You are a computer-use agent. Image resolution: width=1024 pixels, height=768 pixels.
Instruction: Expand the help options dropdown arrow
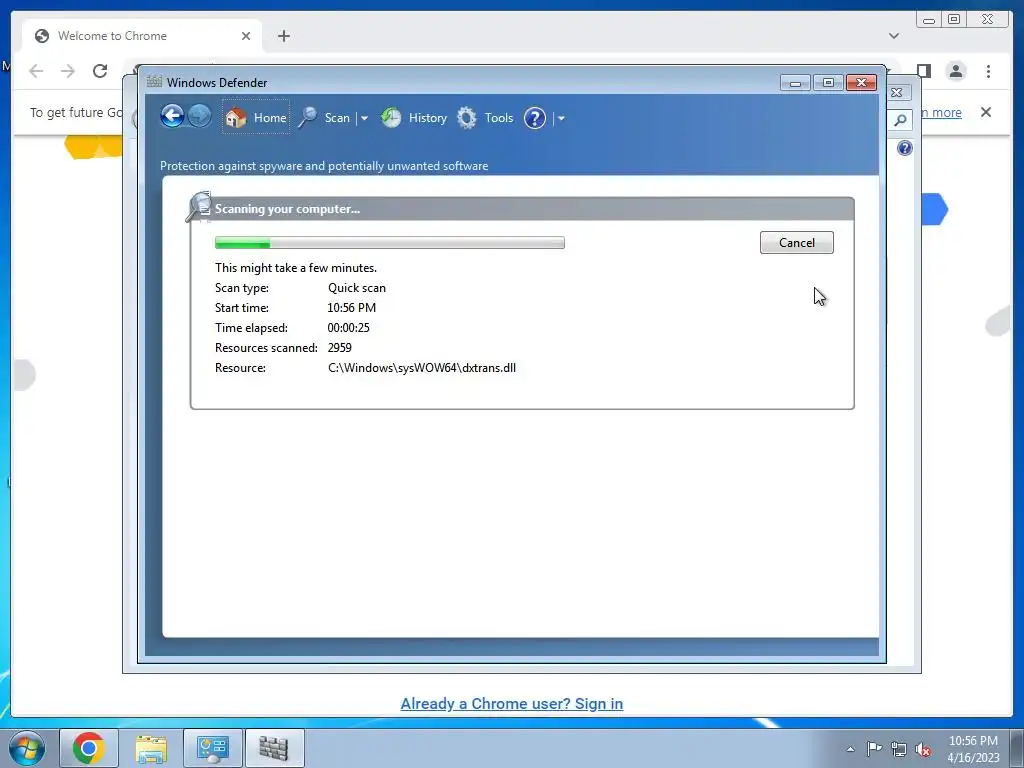[561, 118]
